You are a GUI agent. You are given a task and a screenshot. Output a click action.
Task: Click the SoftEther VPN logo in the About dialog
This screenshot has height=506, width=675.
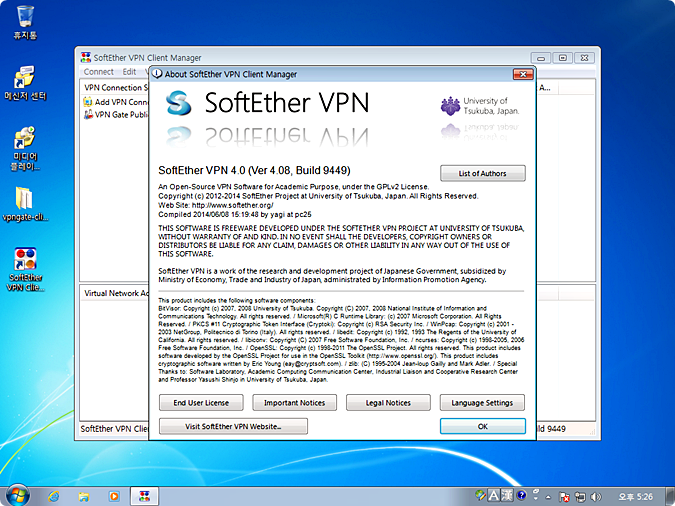[179, 103]
